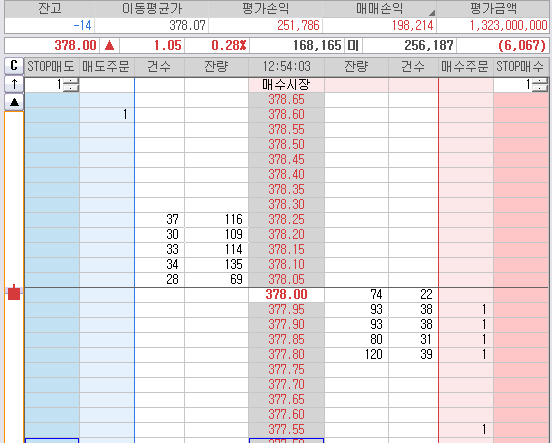
Task: Select the 377.60 price cell
Action: (286, 414)
